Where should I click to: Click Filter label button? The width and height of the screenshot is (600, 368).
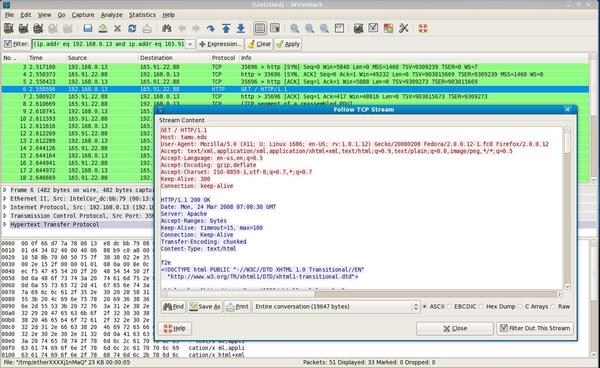(16, 44)
